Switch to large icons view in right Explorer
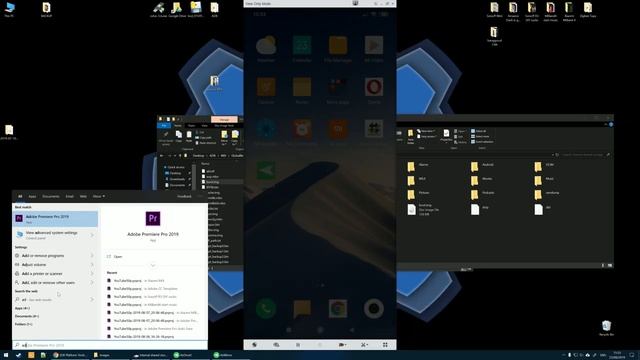640x360 pixels. (x=610, y=265)
